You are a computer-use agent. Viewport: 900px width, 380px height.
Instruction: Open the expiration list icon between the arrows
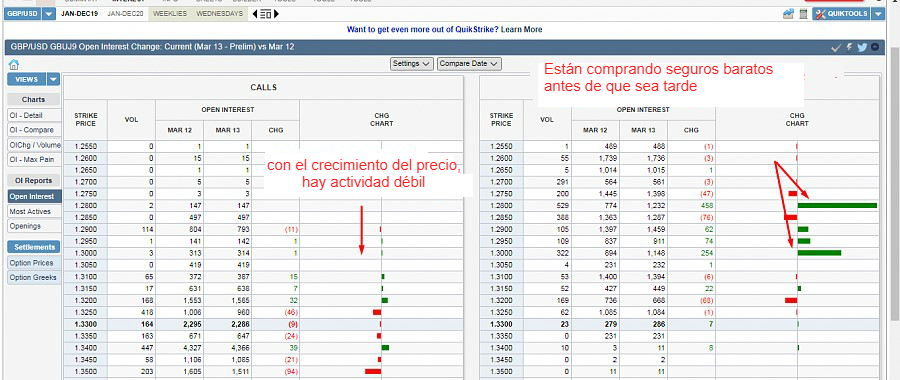265,14
